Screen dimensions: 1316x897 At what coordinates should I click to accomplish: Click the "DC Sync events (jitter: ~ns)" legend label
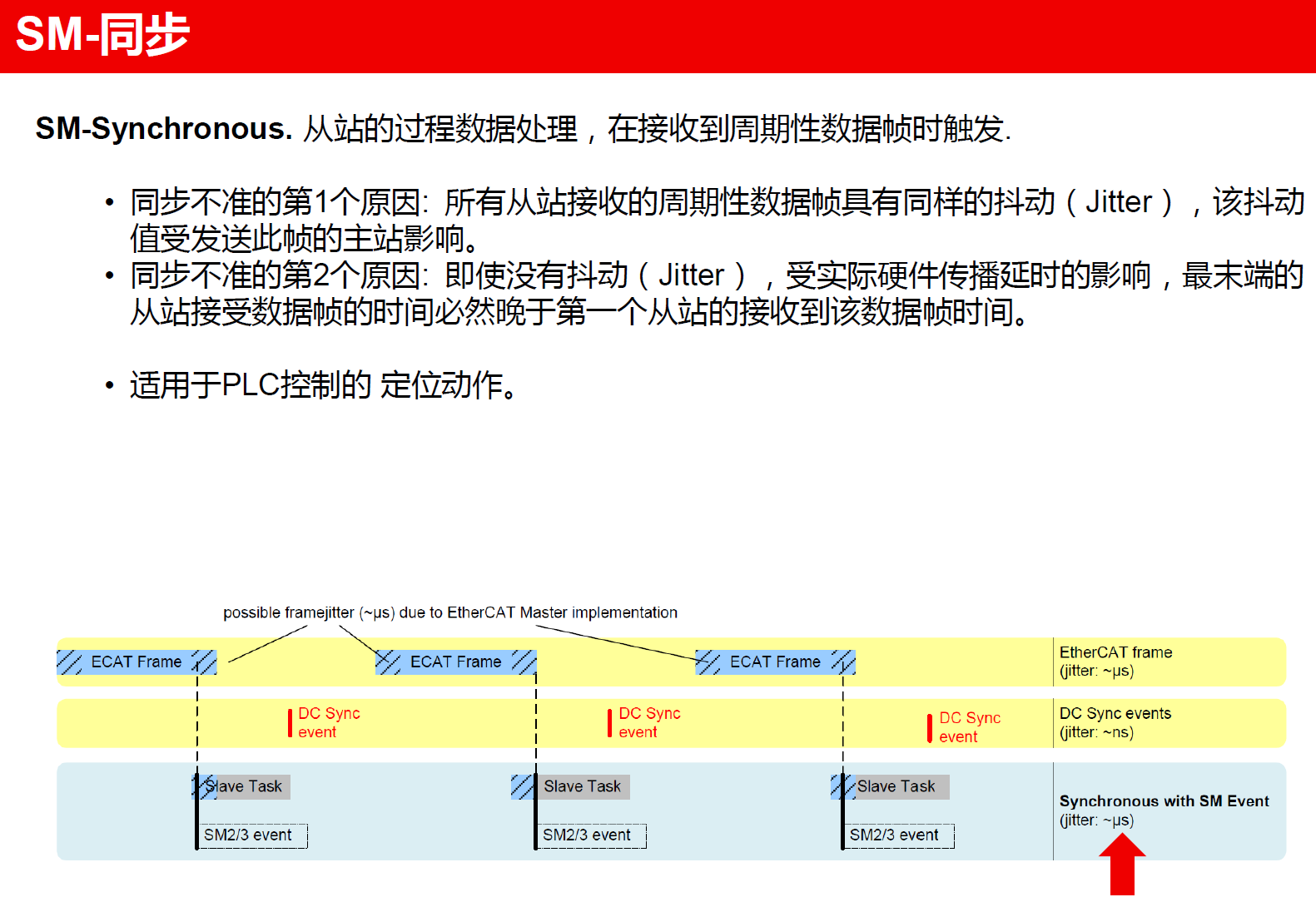[x=1115, y=723]
